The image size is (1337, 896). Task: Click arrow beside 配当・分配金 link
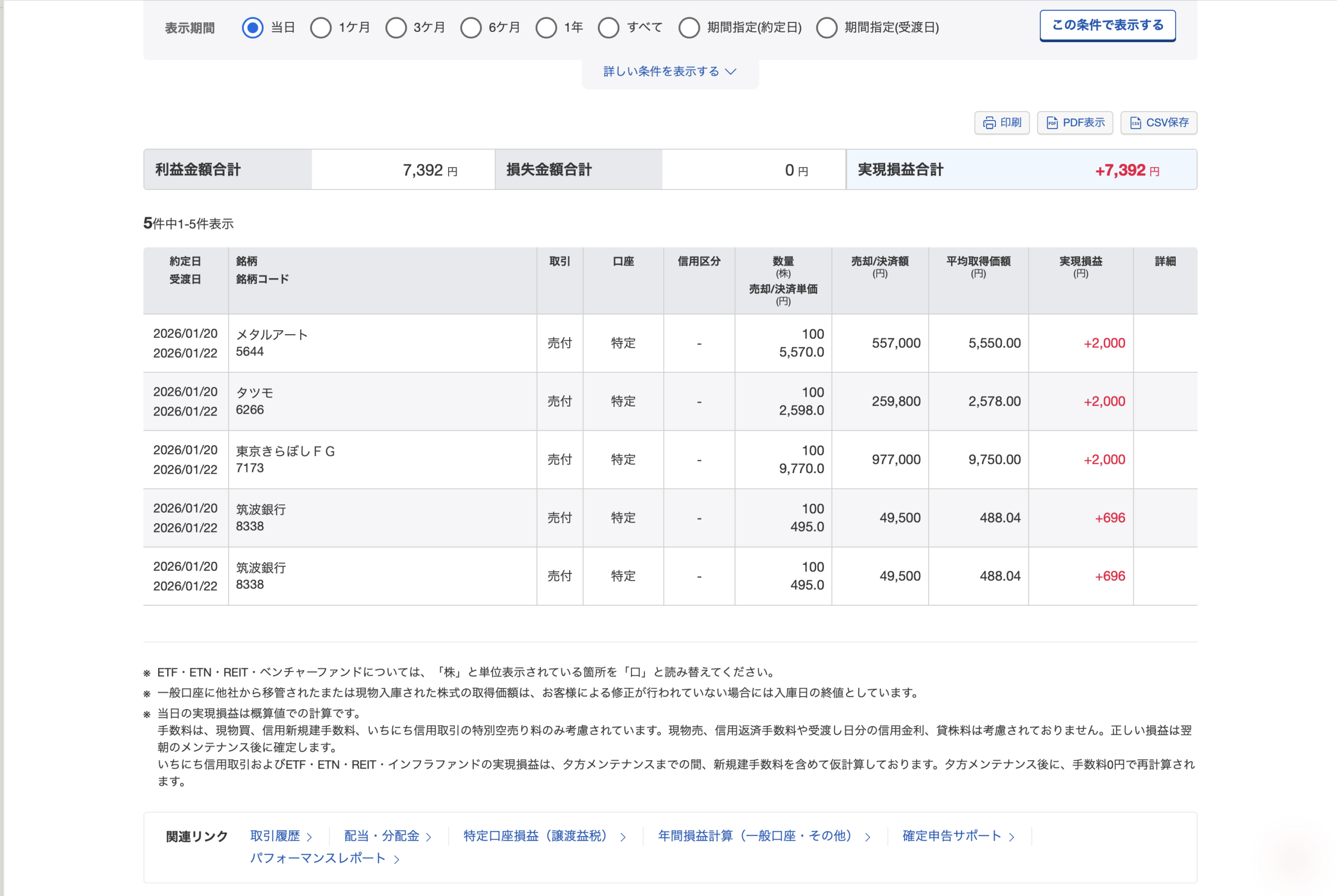point(429,837)
